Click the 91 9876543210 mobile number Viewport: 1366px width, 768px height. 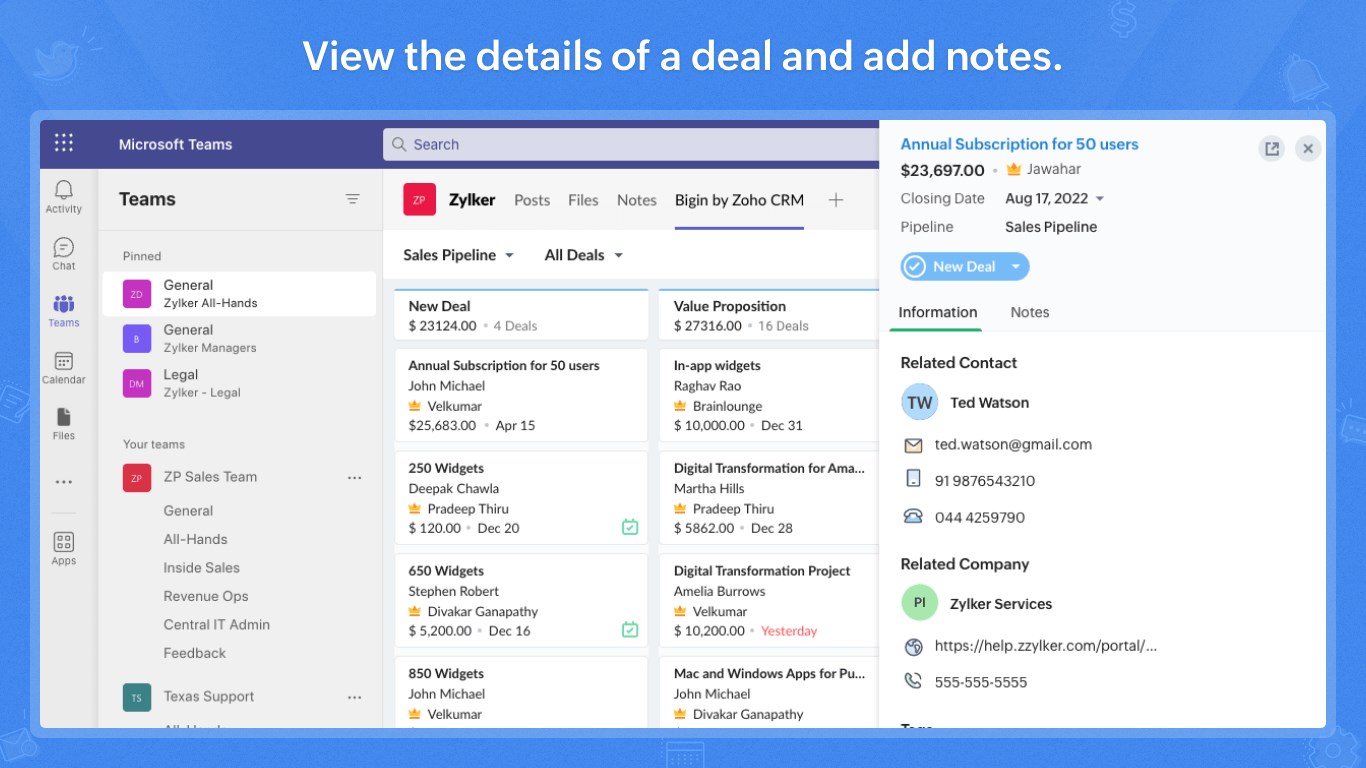[984, 481]
